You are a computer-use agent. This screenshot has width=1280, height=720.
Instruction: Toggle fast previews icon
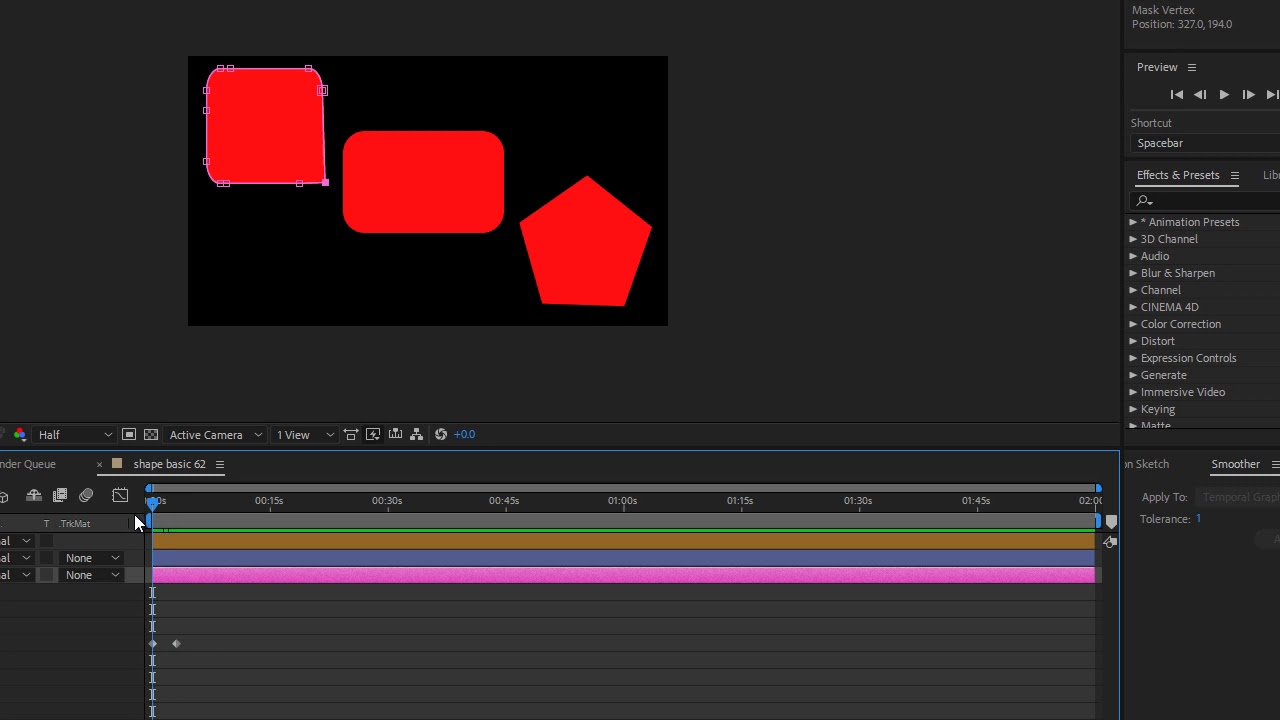[x=373, y=434]
